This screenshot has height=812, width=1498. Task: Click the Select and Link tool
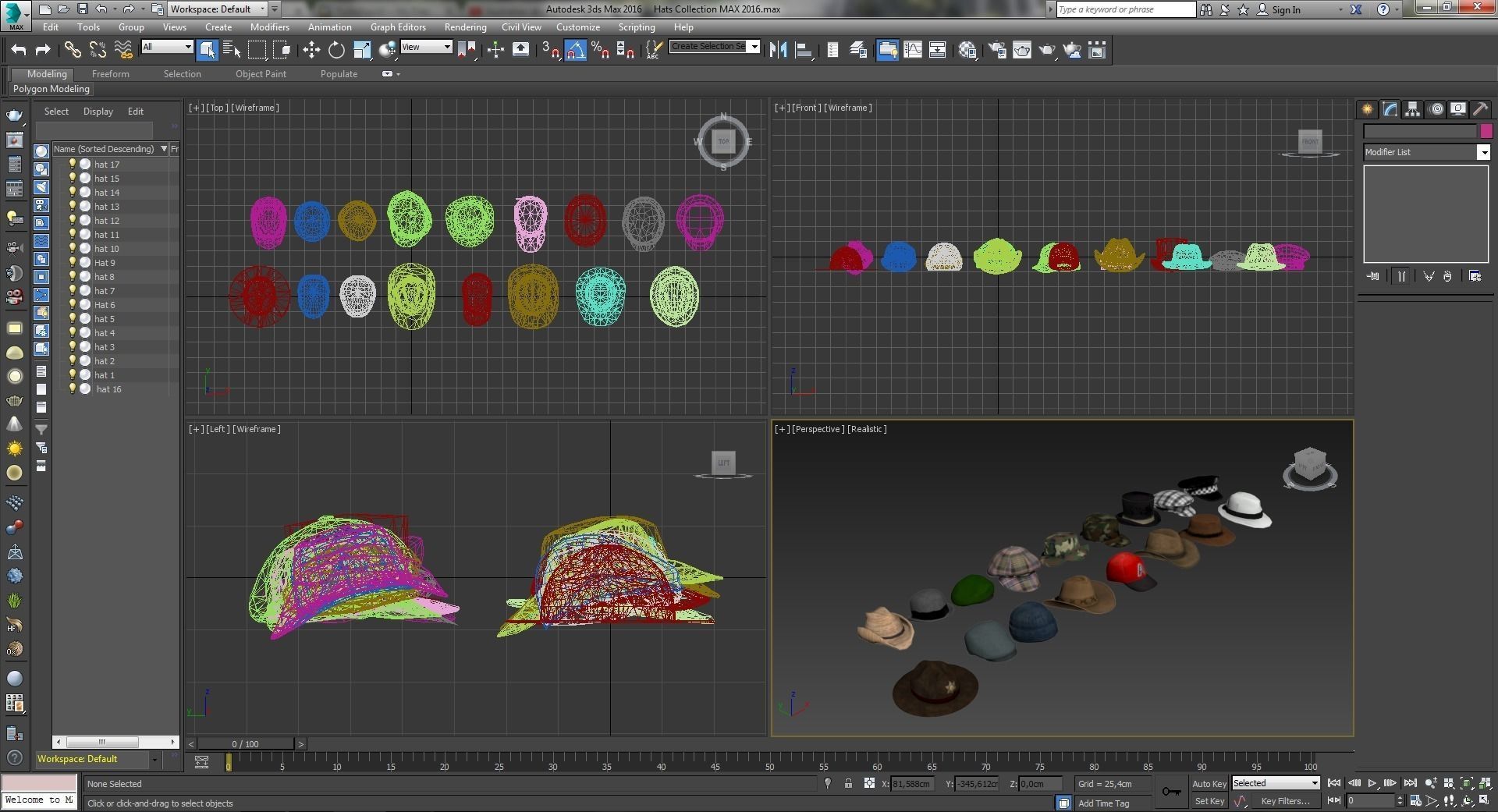tap(73, 50)
